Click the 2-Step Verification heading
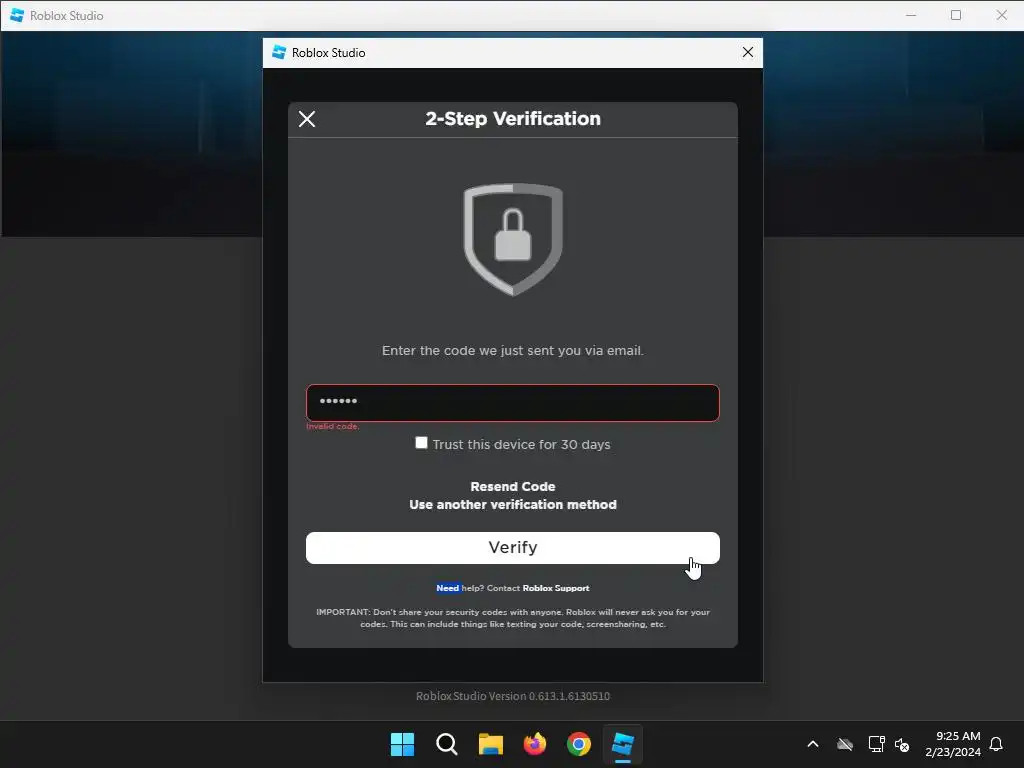1024x768 pixels. pos(513,119)
